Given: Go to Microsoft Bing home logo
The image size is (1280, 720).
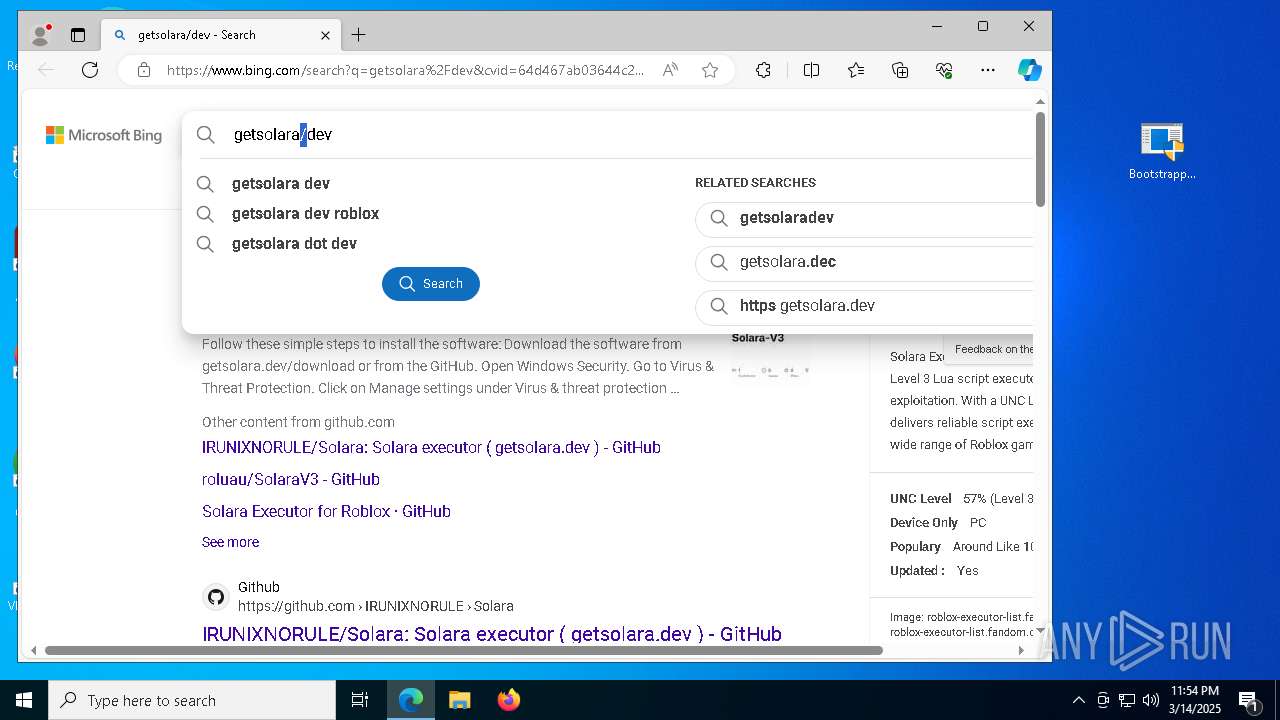Looking at the screenshot, I should (104, 135).
